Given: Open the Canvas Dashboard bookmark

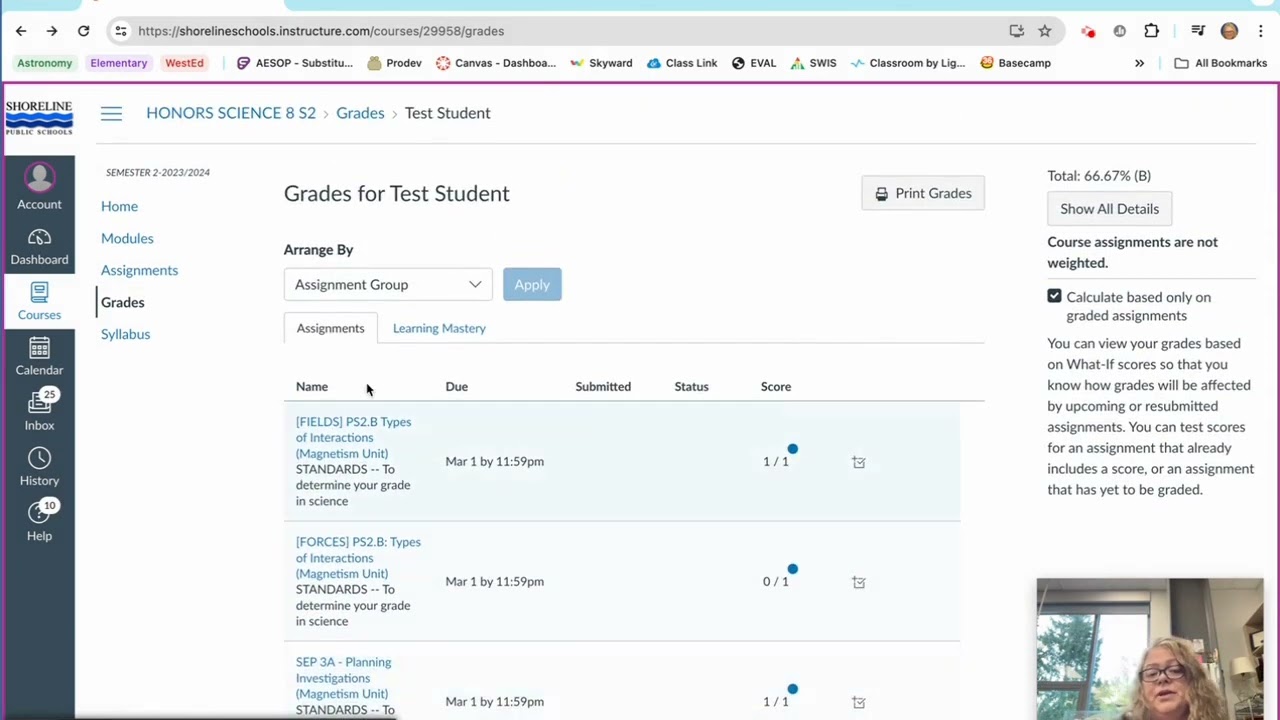Looking at the screenshot, I should (495, 63).
